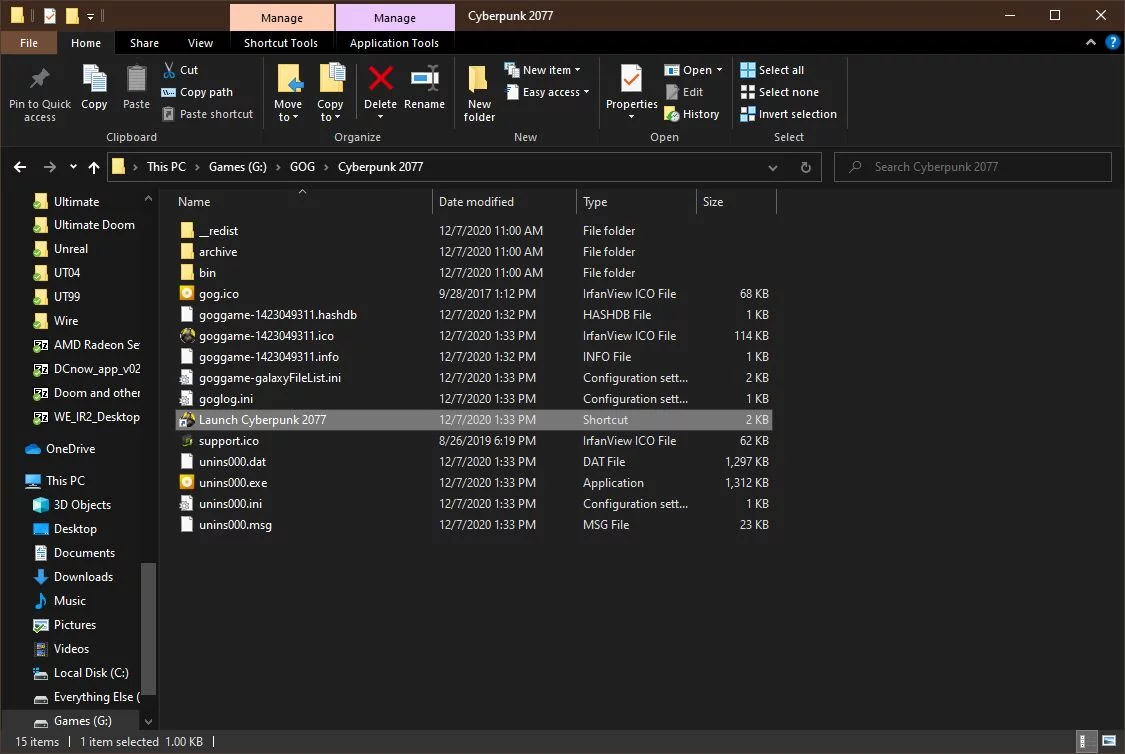Viewport: 1125px width, 754px height.
Task: Click Invert selection
Action: [x=788, y=114]
